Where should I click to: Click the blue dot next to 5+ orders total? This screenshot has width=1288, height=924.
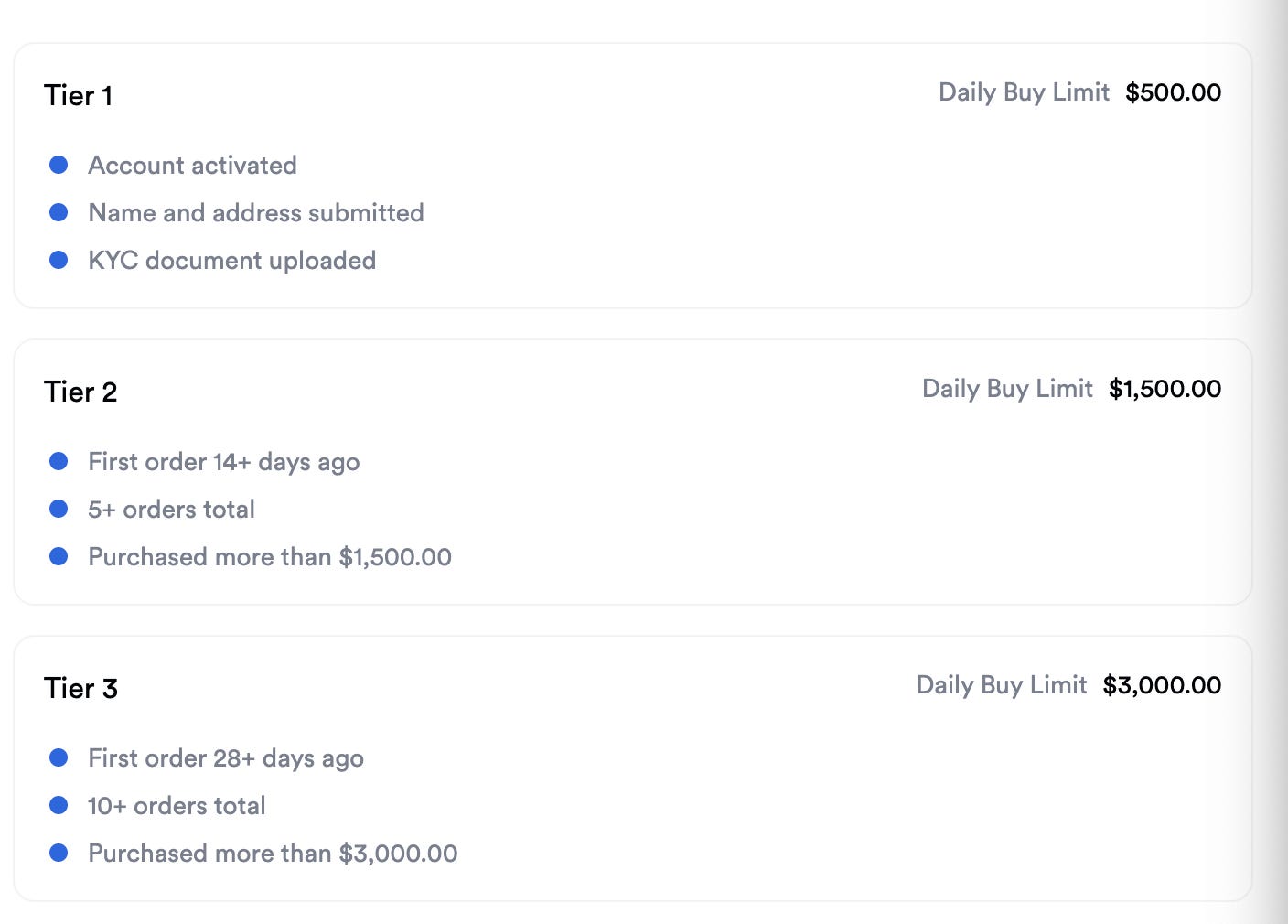click(x=59, y=509)
